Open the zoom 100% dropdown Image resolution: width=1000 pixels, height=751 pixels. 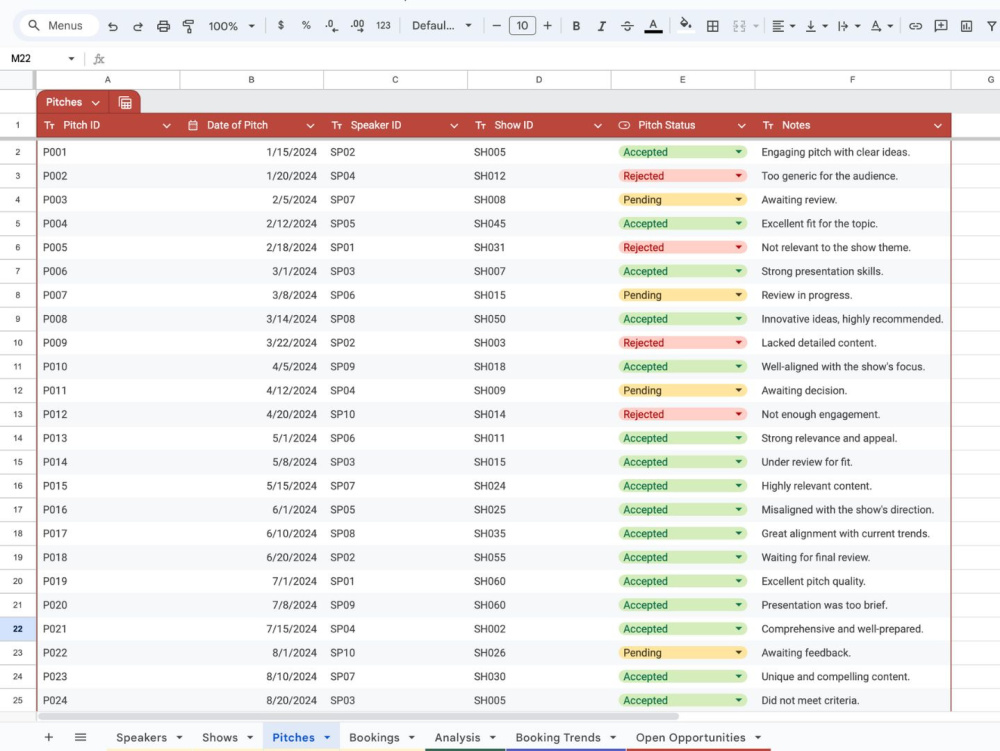click(x=231, y=26)
